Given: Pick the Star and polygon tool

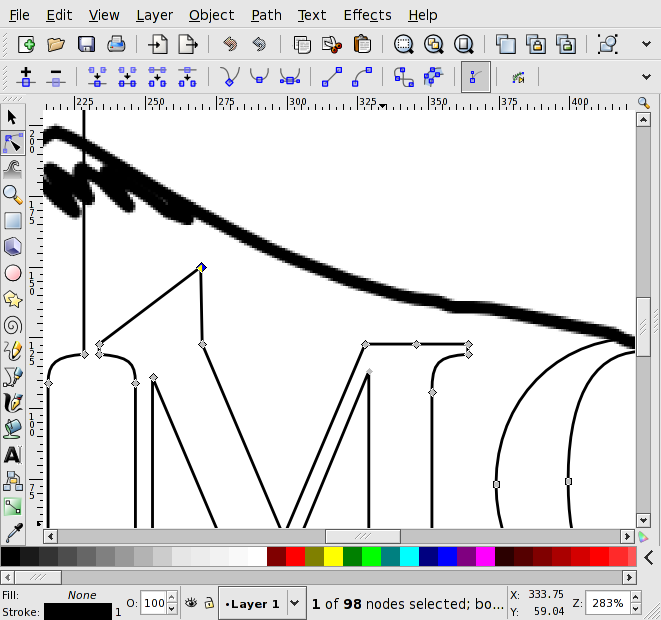Looking at the screenshot, I should (13, 299).
